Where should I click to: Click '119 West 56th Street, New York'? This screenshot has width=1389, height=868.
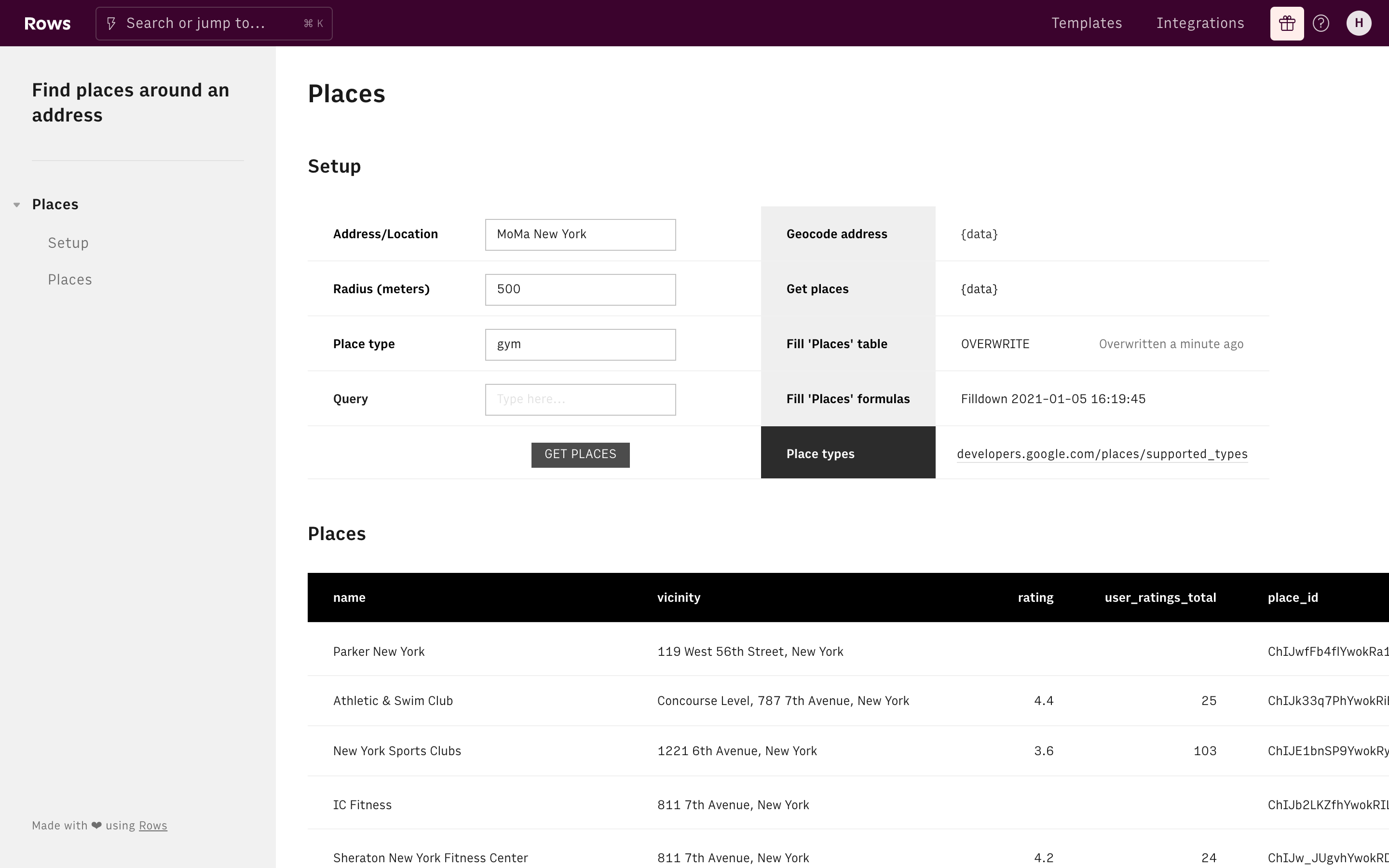[x=750, y=651]
